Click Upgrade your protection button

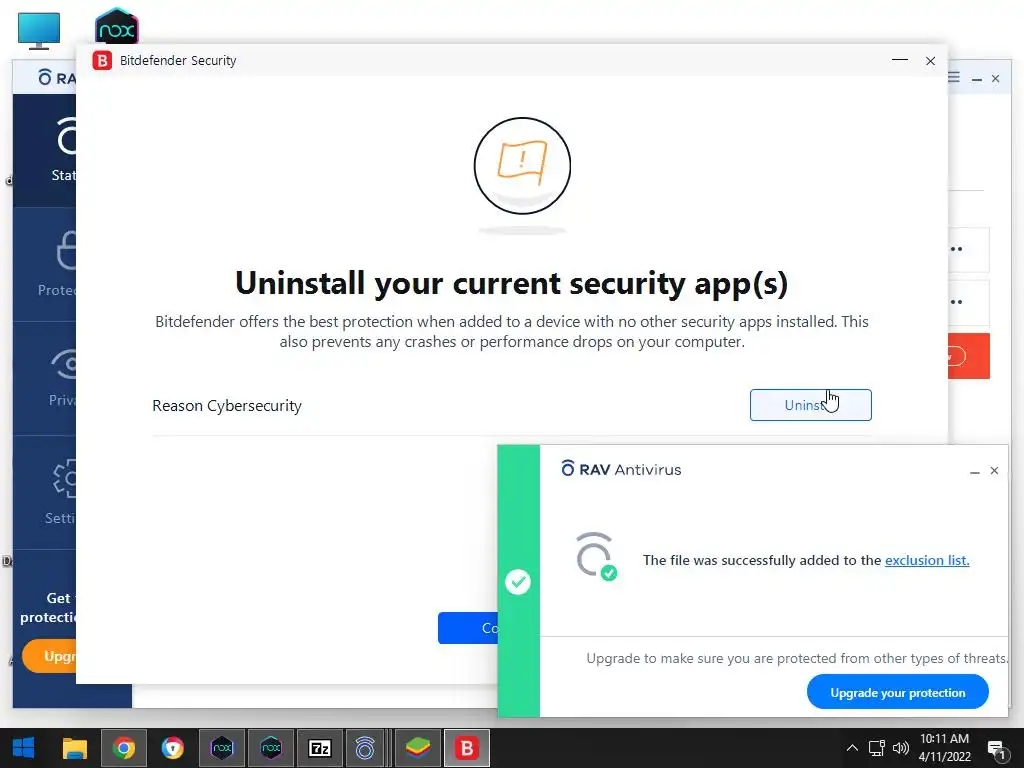(x=897, y=692)
